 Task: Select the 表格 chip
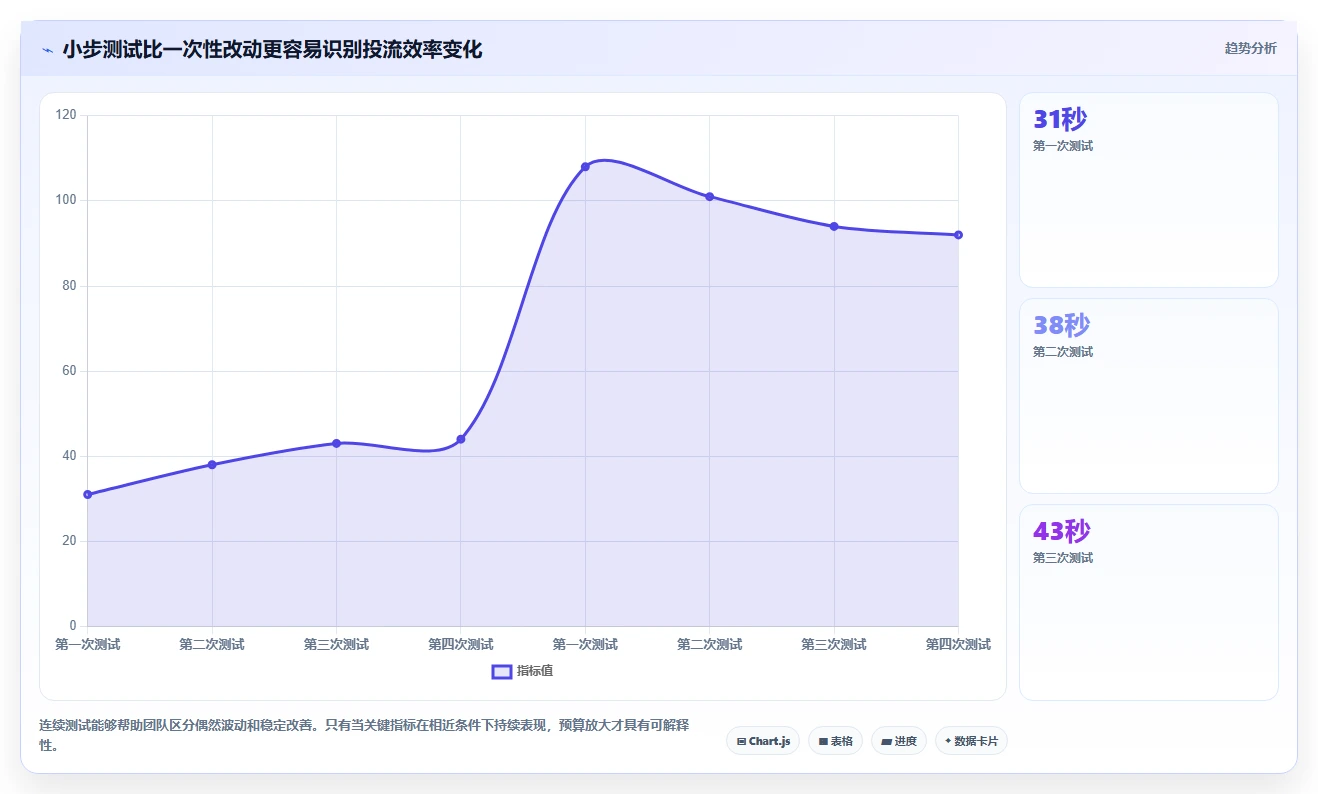(x=835, y=741)
